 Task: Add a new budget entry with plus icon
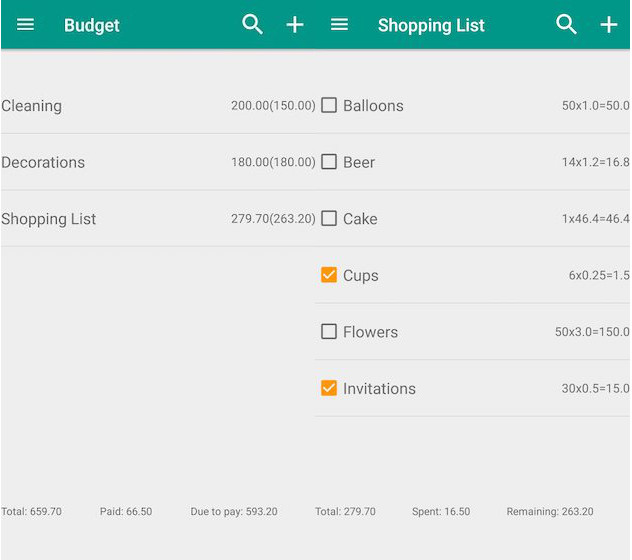(295, 25)
